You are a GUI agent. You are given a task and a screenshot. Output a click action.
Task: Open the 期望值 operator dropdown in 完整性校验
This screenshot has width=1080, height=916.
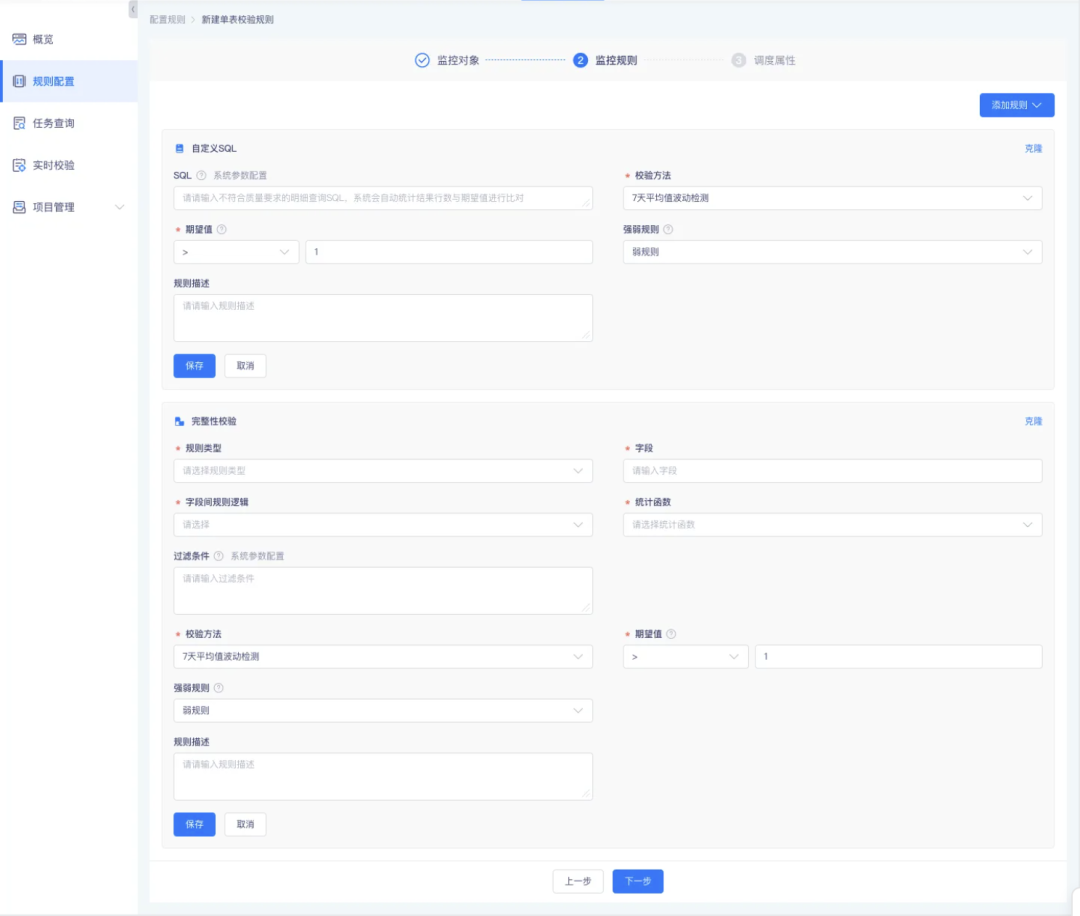tap(685, 656)
